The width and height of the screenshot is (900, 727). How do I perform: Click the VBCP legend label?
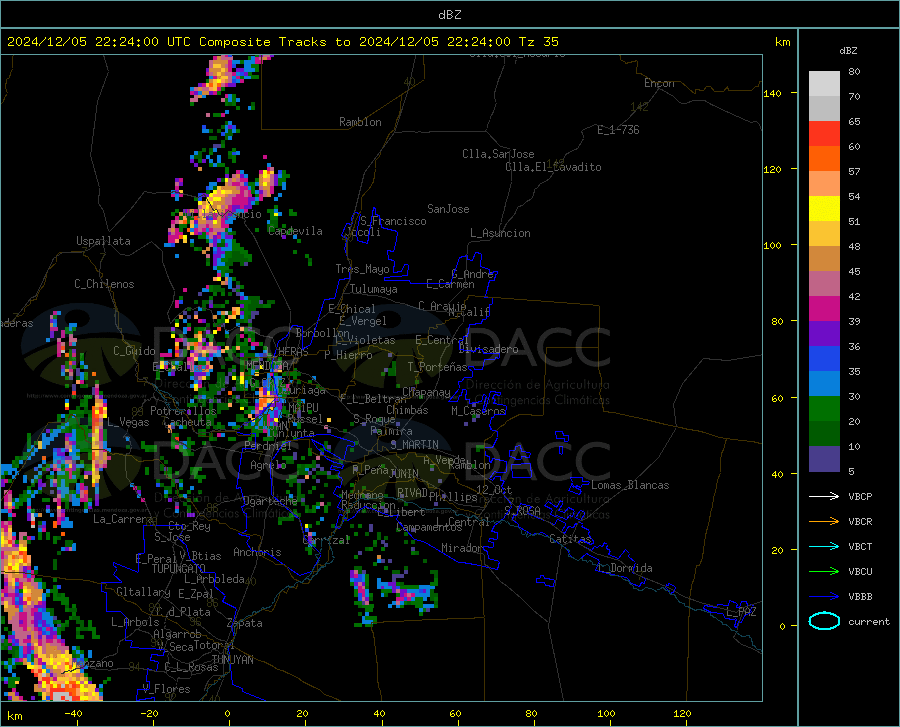click(860, 496)
